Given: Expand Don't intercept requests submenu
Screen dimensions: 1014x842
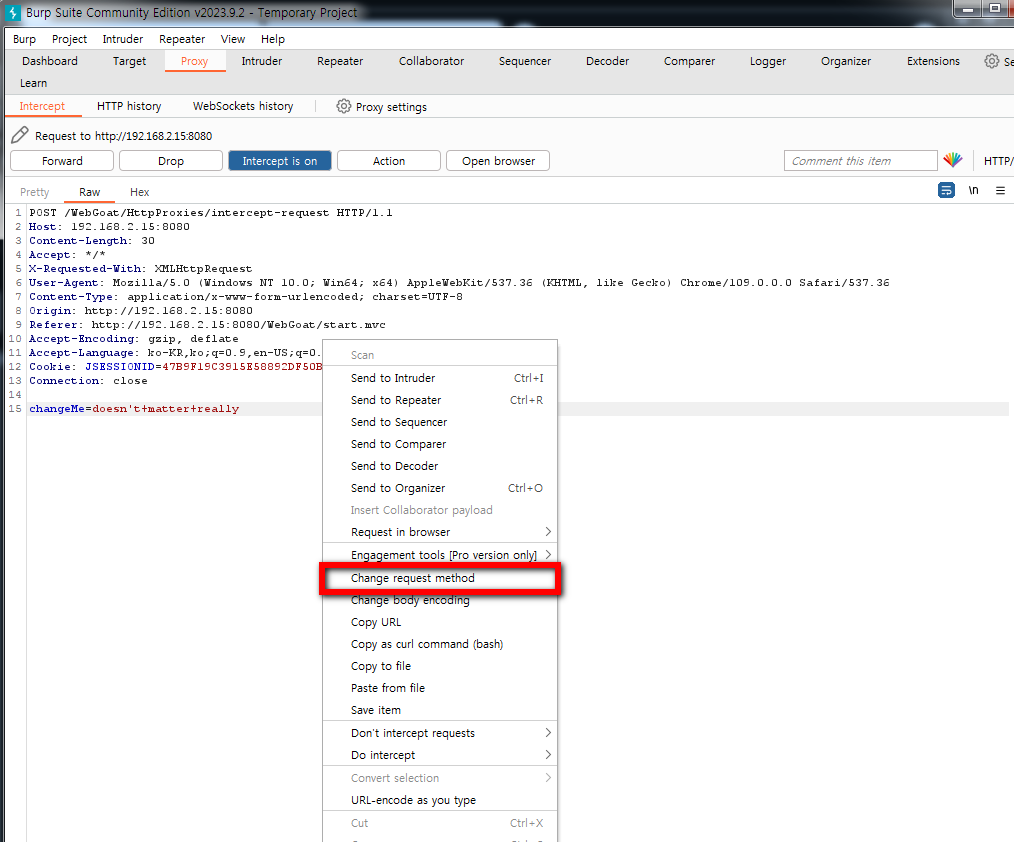Looking at the screenshot, I should point(440,733).
